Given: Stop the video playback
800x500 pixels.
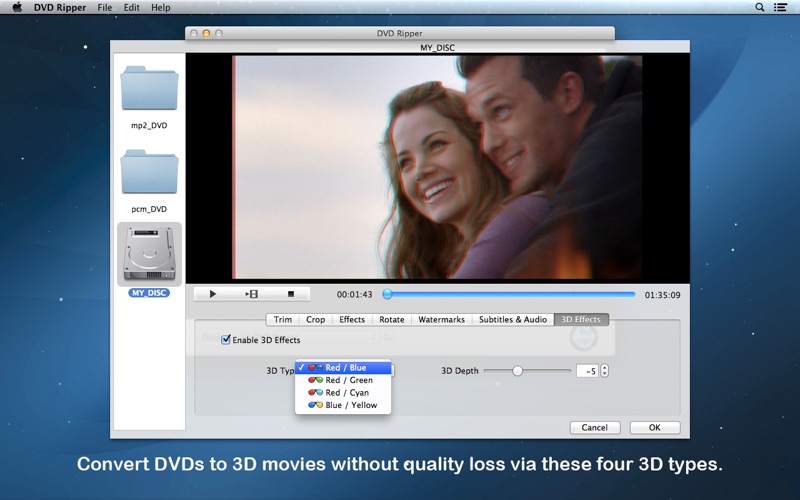Looking at the screenshot, I should coord(291,294).
